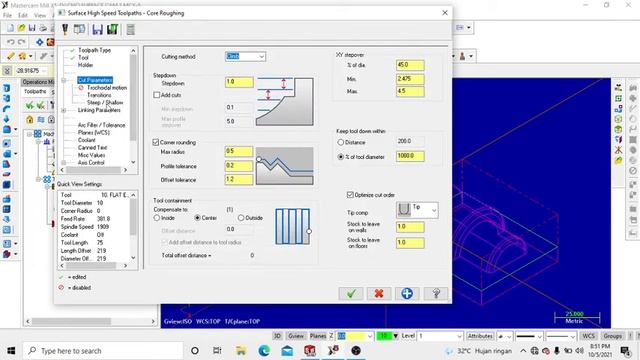Click the Stock to leave on walls field
Image resolution: width=640 pixels, height=360 pixels.
[x=410, y=227]
